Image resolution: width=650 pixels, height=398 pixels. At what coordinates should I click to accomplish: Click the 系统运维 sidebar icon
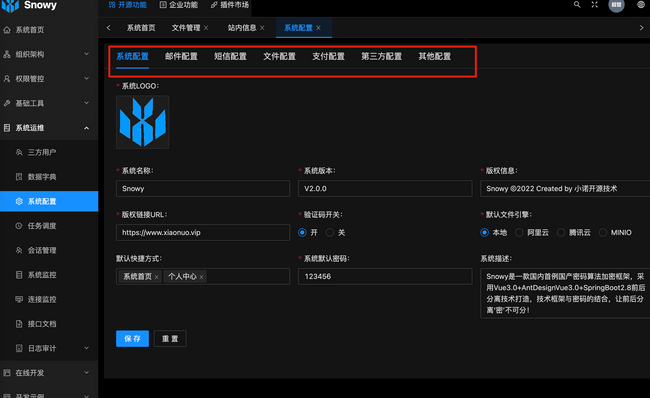click(x=7, y=128)
